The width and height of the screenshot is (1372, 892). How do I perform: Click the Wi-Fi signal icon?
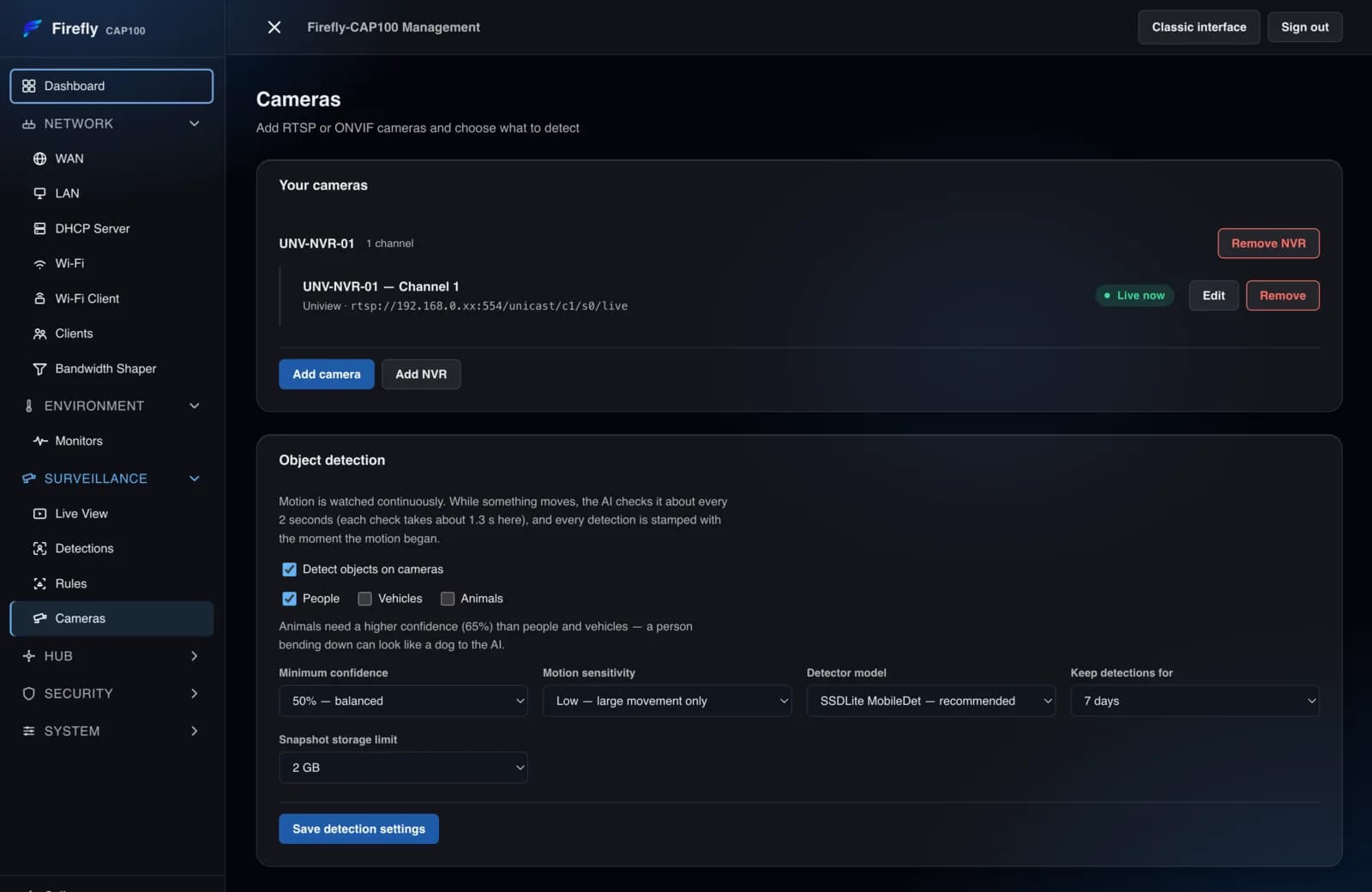click(39, 263)
